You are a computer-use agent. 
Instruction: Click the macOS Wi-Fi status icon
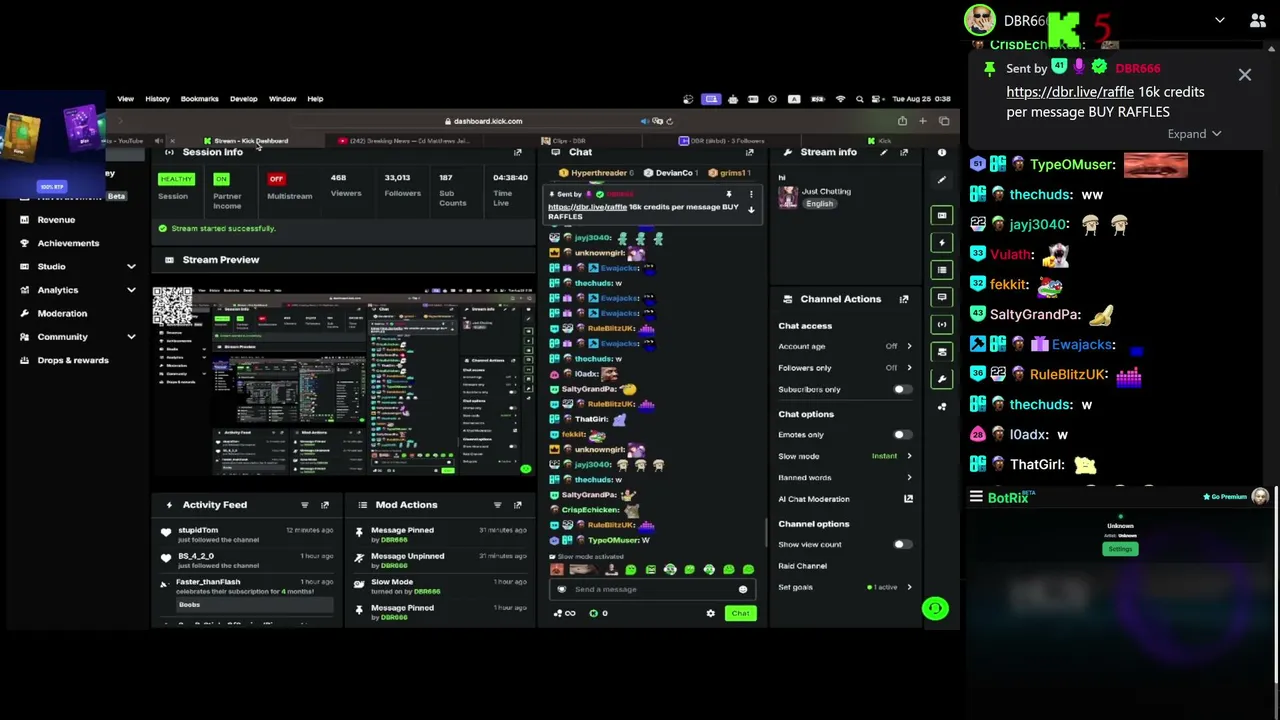[x=840, y=99]
